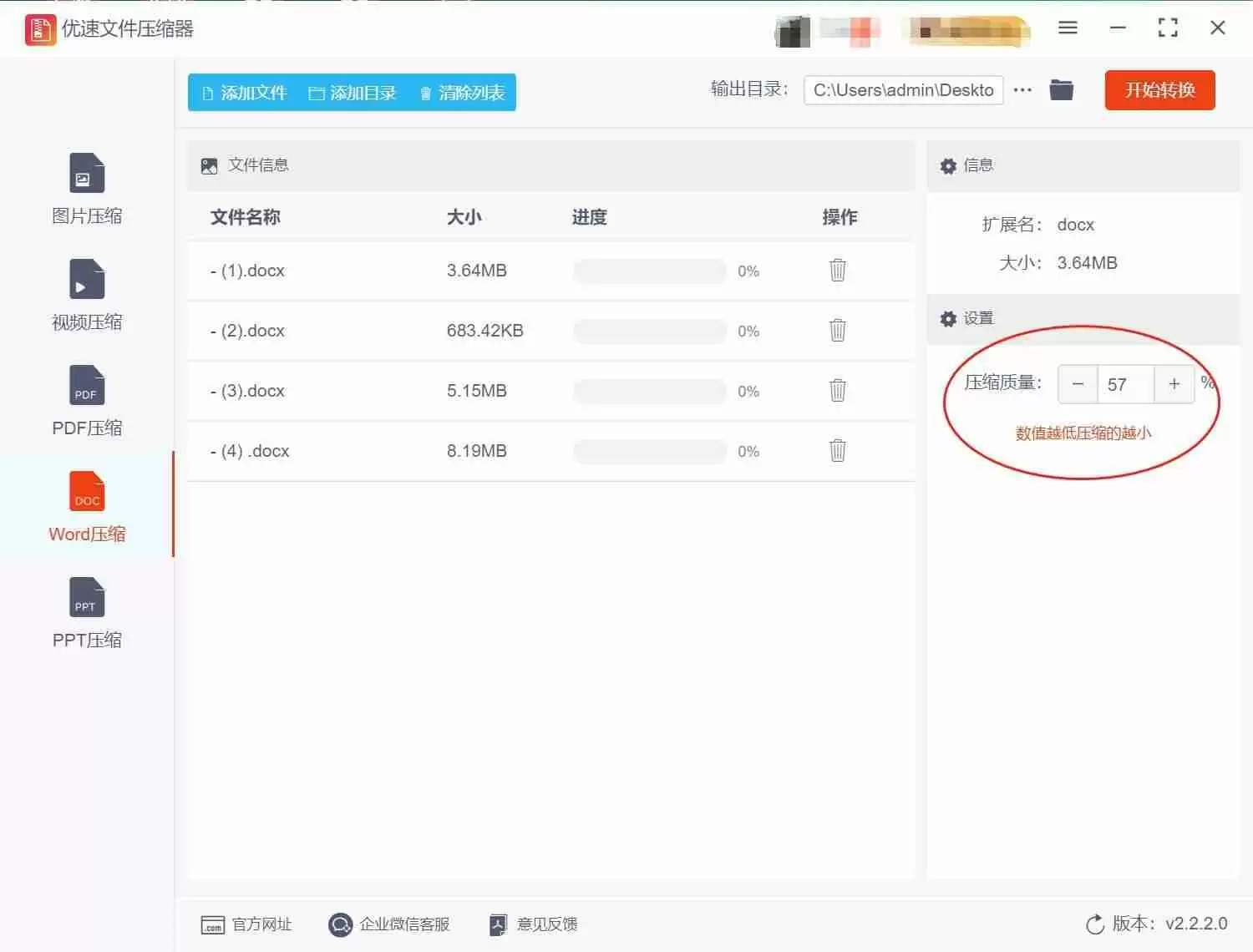Click the 添加文件 add file button

tap(243, 93)
